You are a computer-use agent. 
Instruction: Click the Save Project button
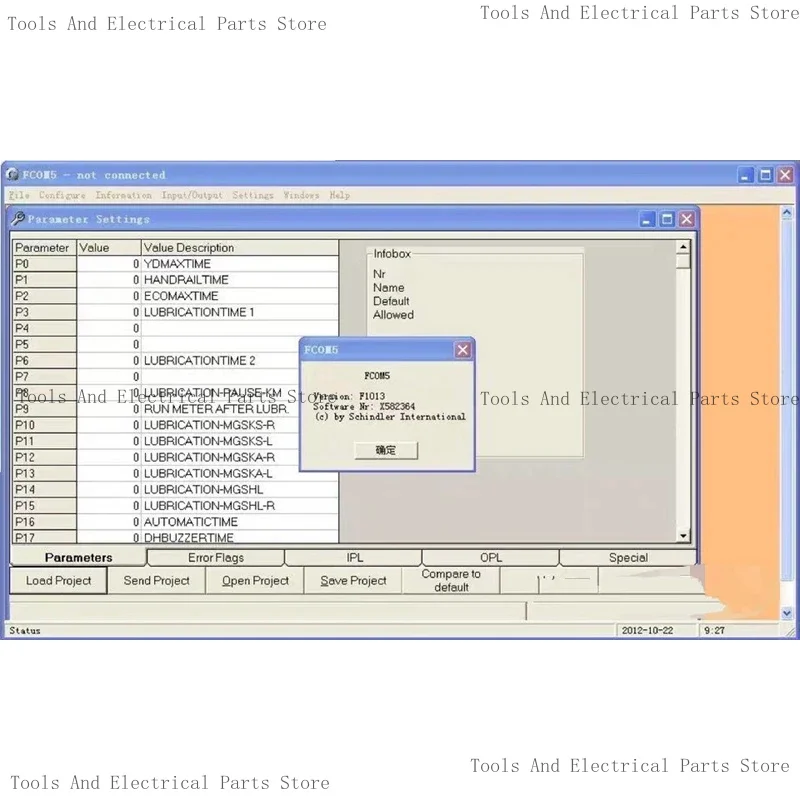click(x=353, y=581)
